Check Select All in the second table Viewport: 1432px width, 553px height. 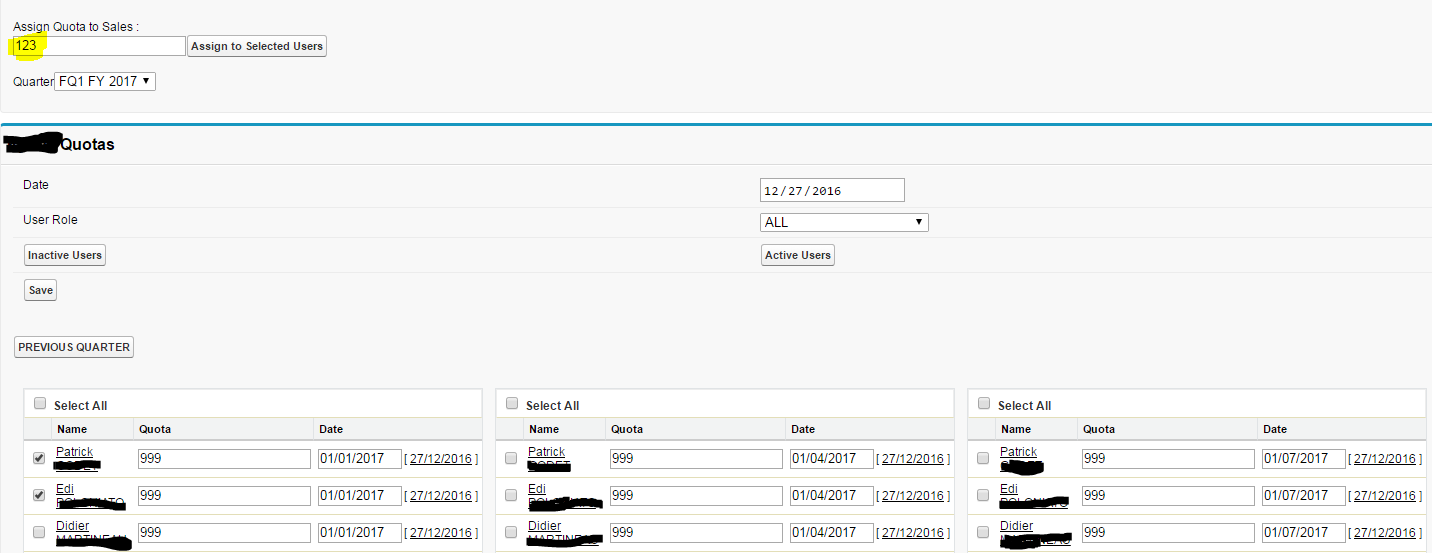[512, 404]
